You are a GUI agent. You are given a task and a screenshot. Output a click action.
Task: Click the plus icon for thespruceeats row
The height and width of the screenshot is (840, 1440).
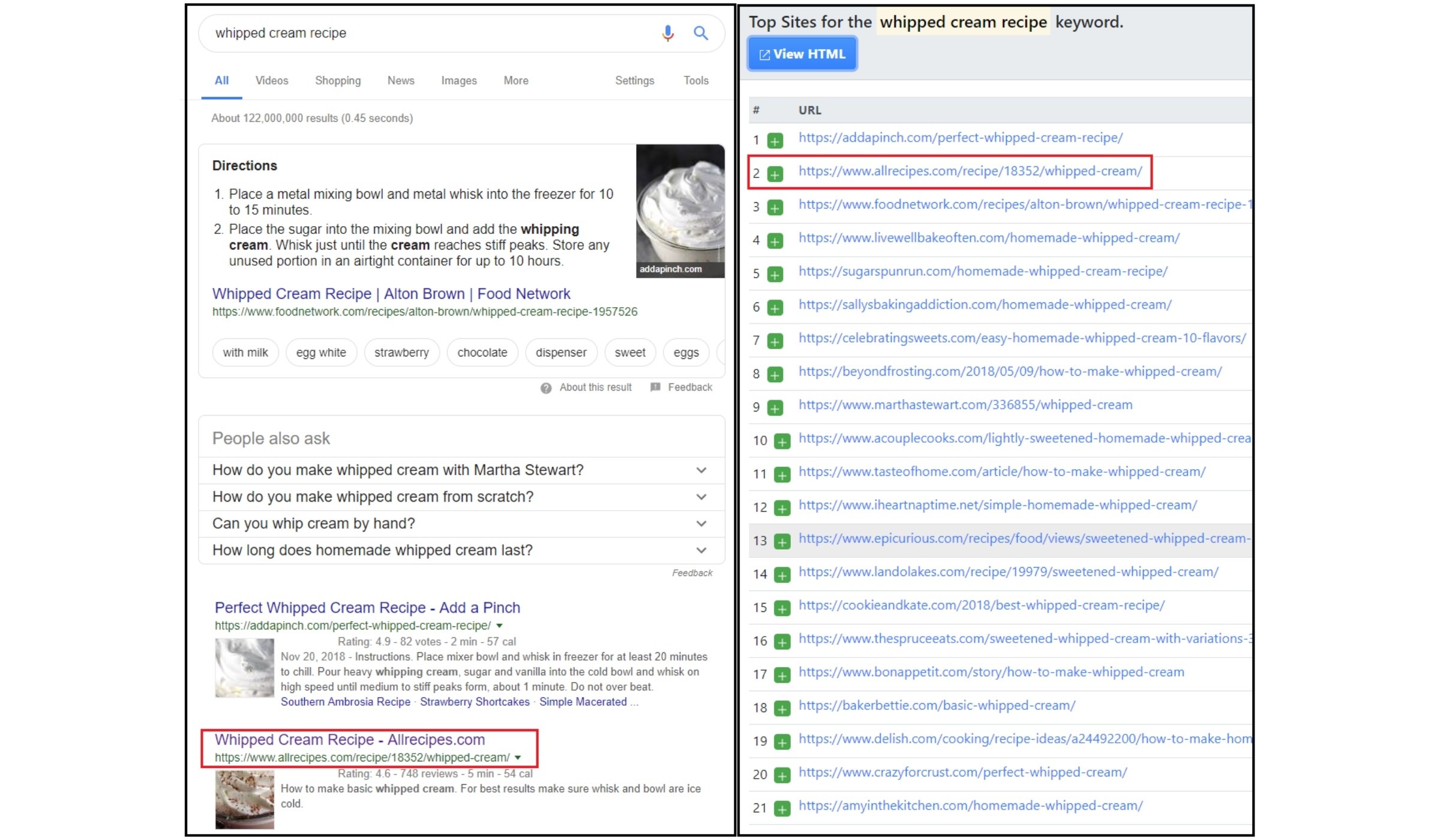point(782,642)
